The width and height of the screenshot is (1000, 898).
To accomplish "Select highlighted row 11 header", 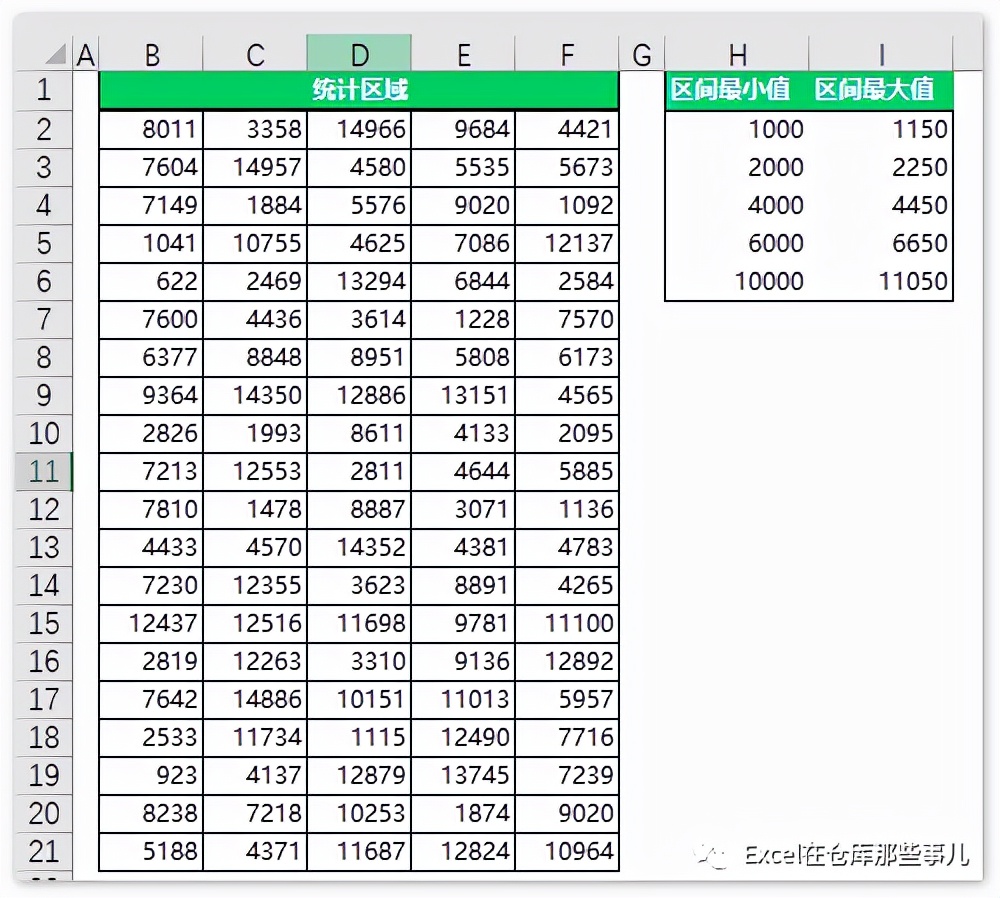I will [x=43, y=472].
